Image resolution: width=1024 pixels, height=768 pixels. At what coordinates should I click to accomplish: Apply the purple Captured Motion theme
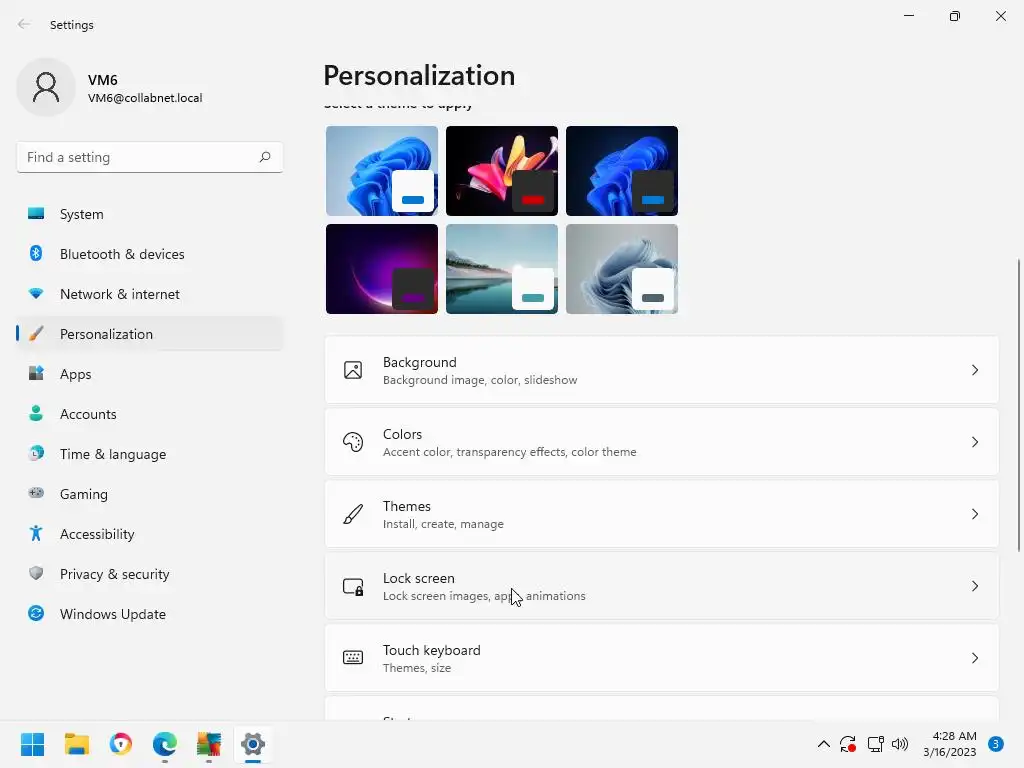(x=382, y=268)
